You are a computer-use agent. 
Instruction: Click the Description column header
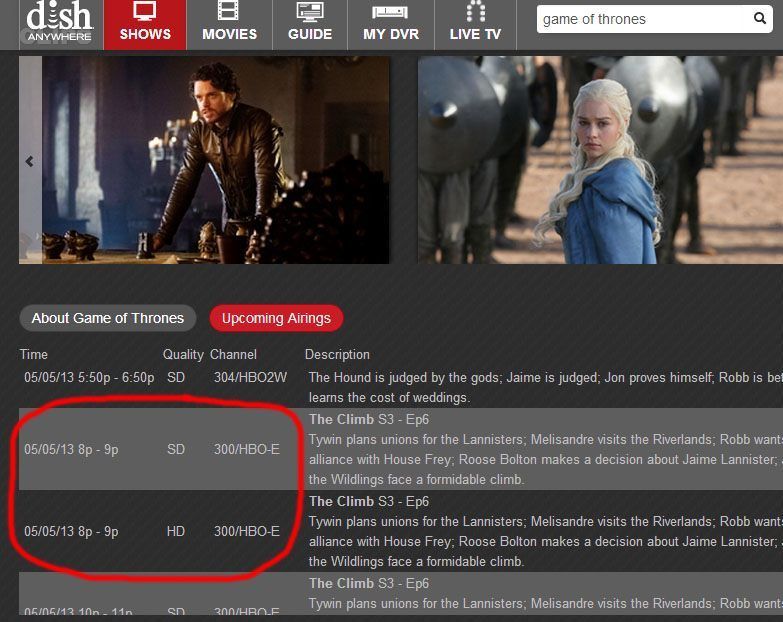(x=337, y=354)
